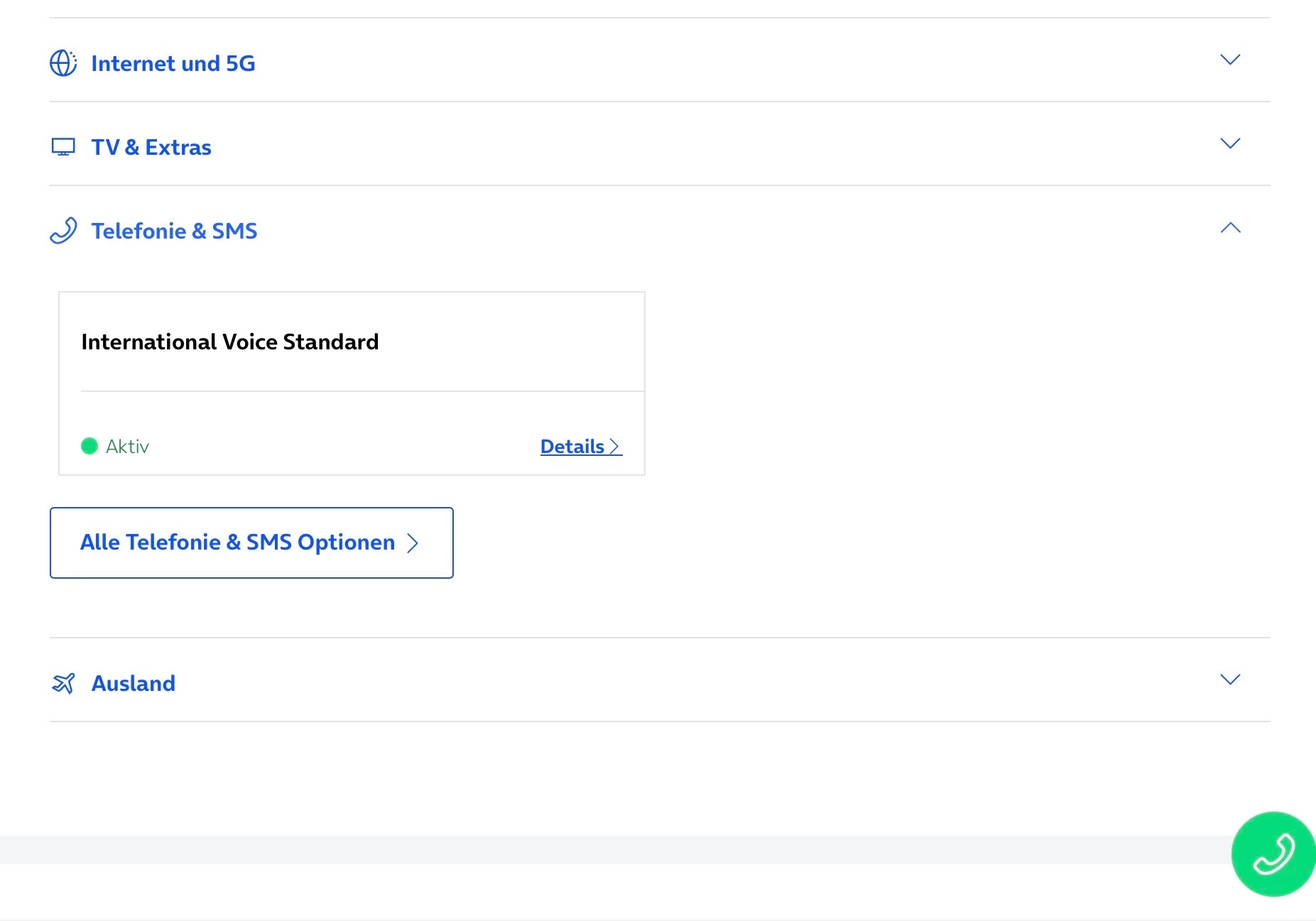Image resolution: width=1316 pixels, height=921 pixels.
Task: Click the green Aktiv status dot
Action: tap(89, 446)
